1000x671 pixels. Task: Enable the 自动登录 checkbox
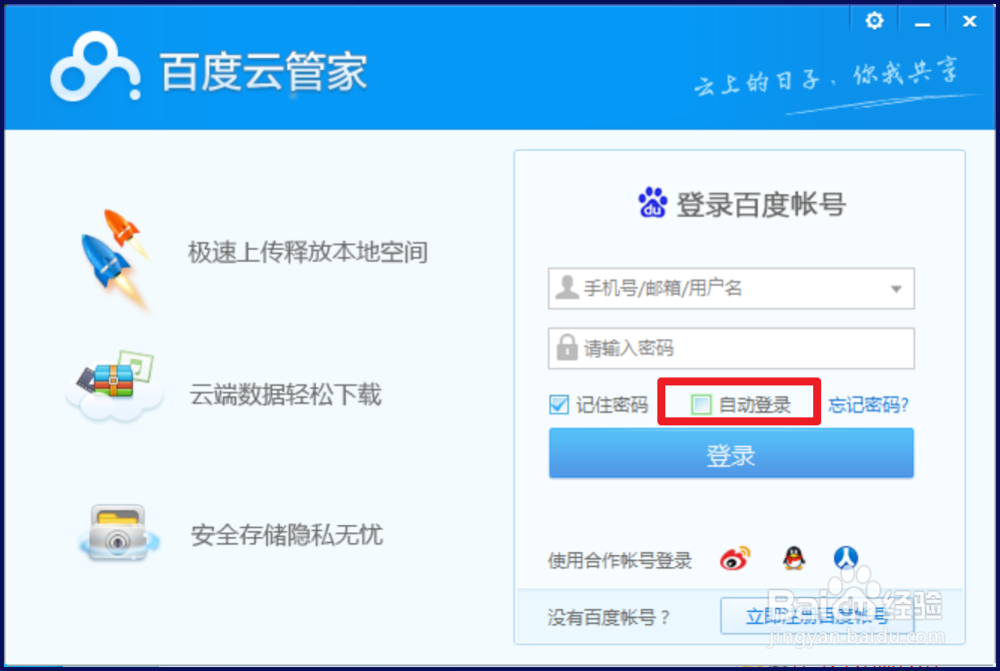click(701, 404)
